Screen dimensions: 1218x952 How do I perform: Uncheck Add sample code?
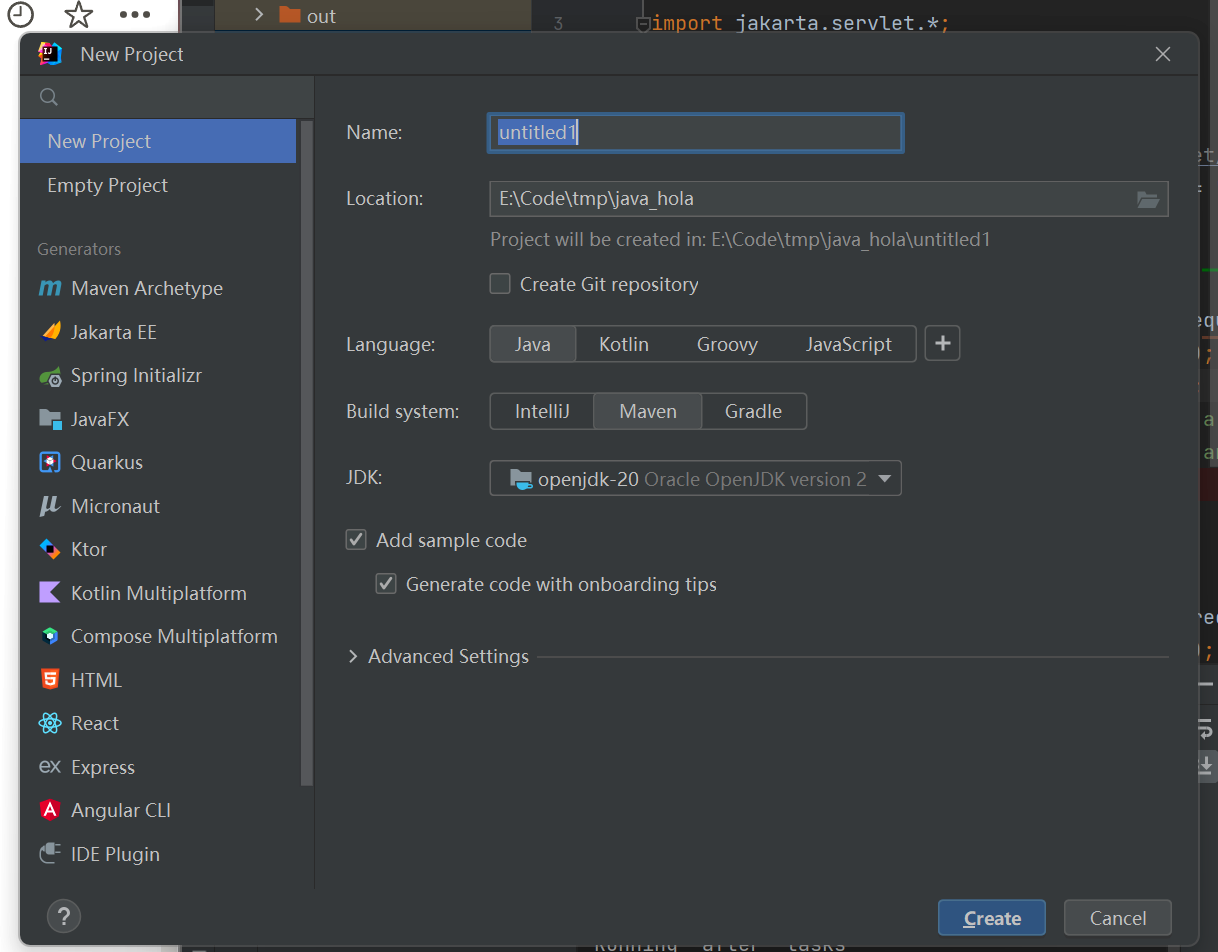click(356, 540)
